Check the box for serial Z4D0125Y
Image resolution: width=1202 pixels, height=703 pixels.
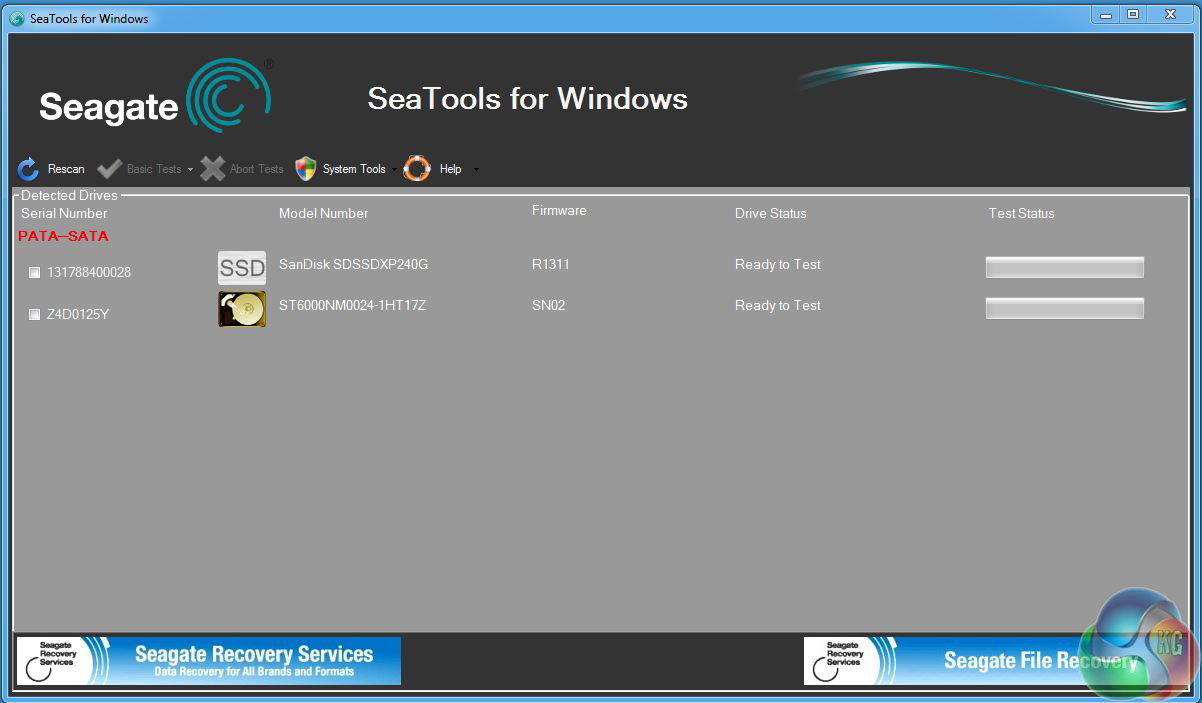point(35,314)
